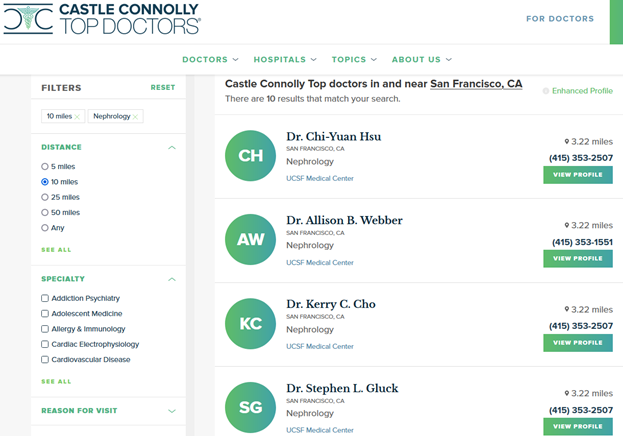Reset all filters

163,87
